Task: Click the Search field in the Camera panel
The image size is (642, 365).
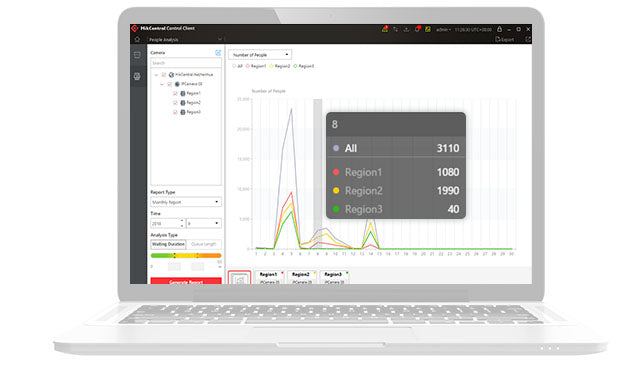Action: (186, 63)
